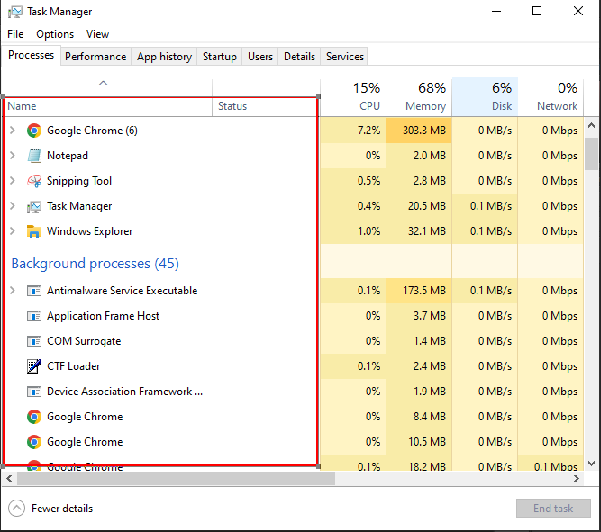The width and height of the screenshot is (601, 532).
Task: Click the End task button
Action: pos(553,508)
